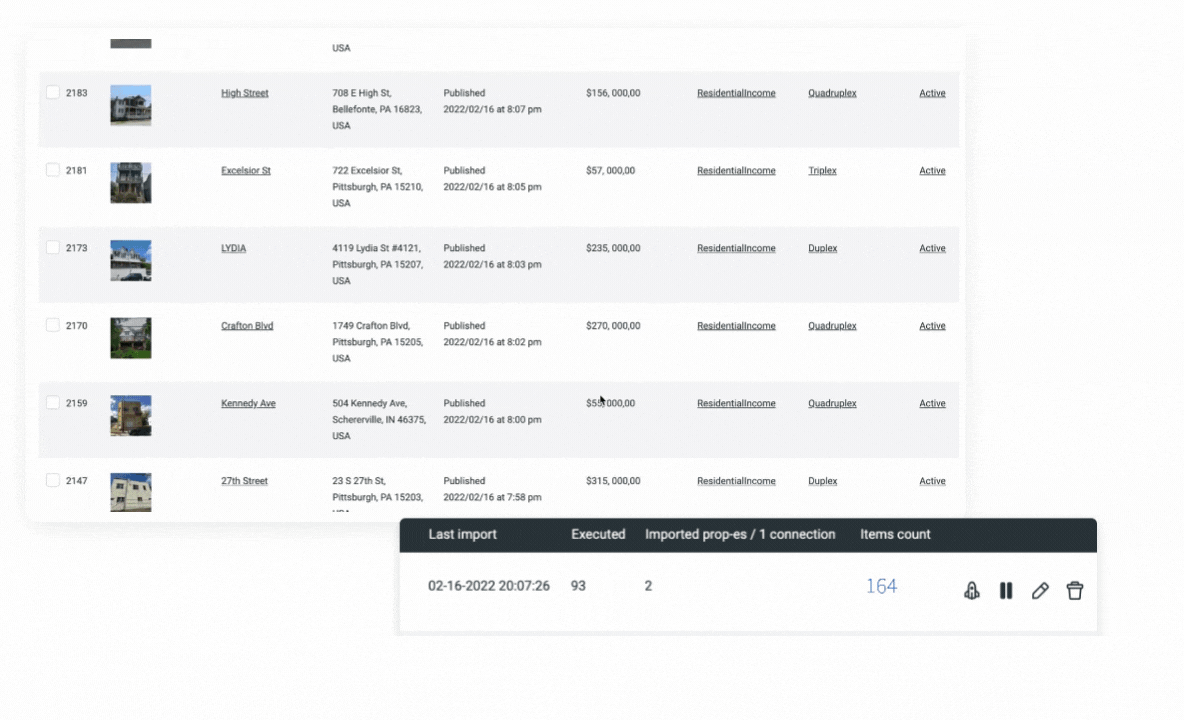Pause the import with the pause icon
1184x720 pixels.
1006,591
